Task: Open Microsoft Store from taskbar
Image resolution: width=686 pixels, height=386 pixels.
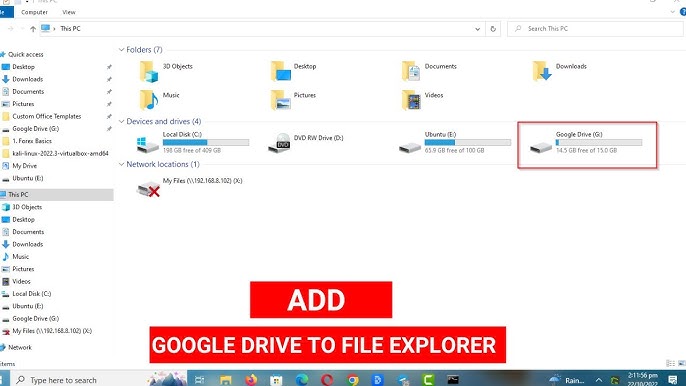Action: (276, 380)
